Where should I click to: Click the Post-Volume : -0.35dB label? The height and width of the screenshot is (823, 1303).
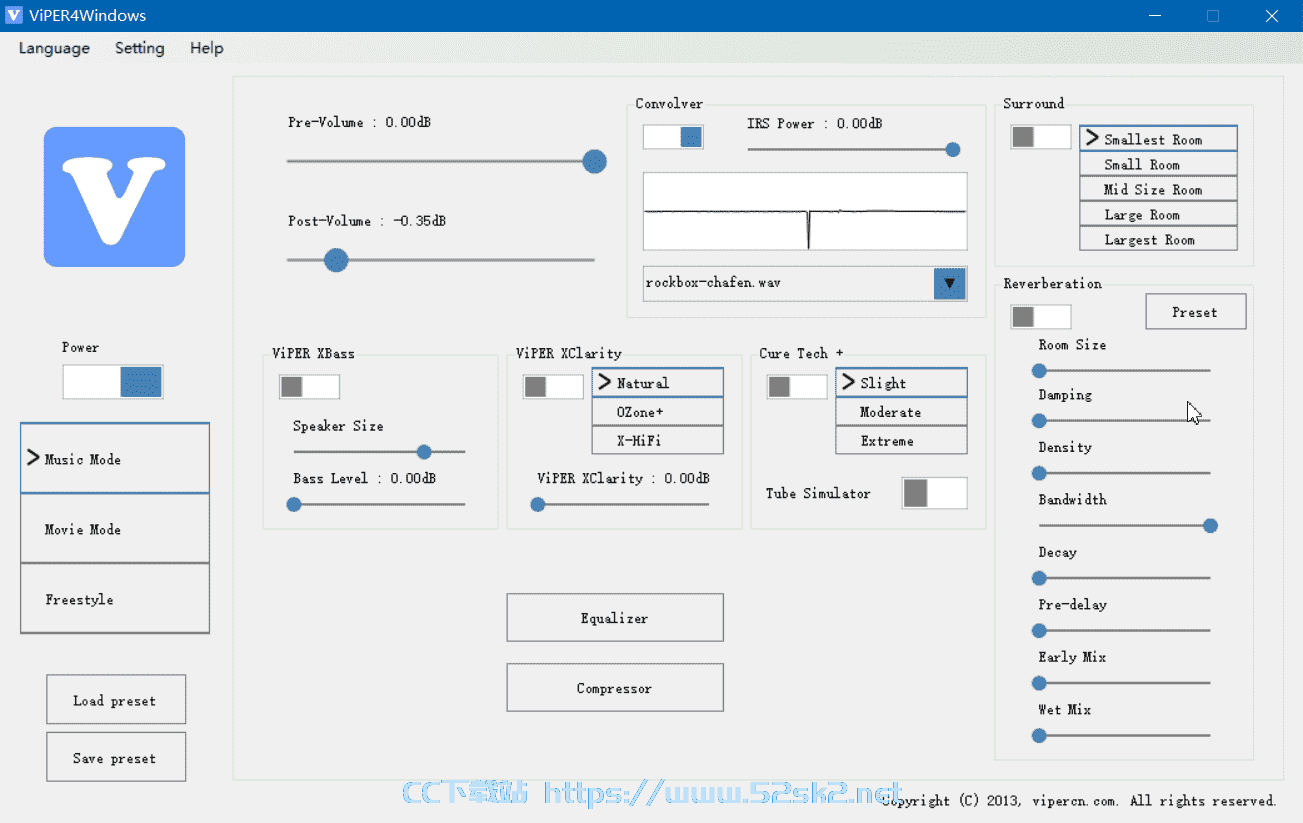pos(367,221)
